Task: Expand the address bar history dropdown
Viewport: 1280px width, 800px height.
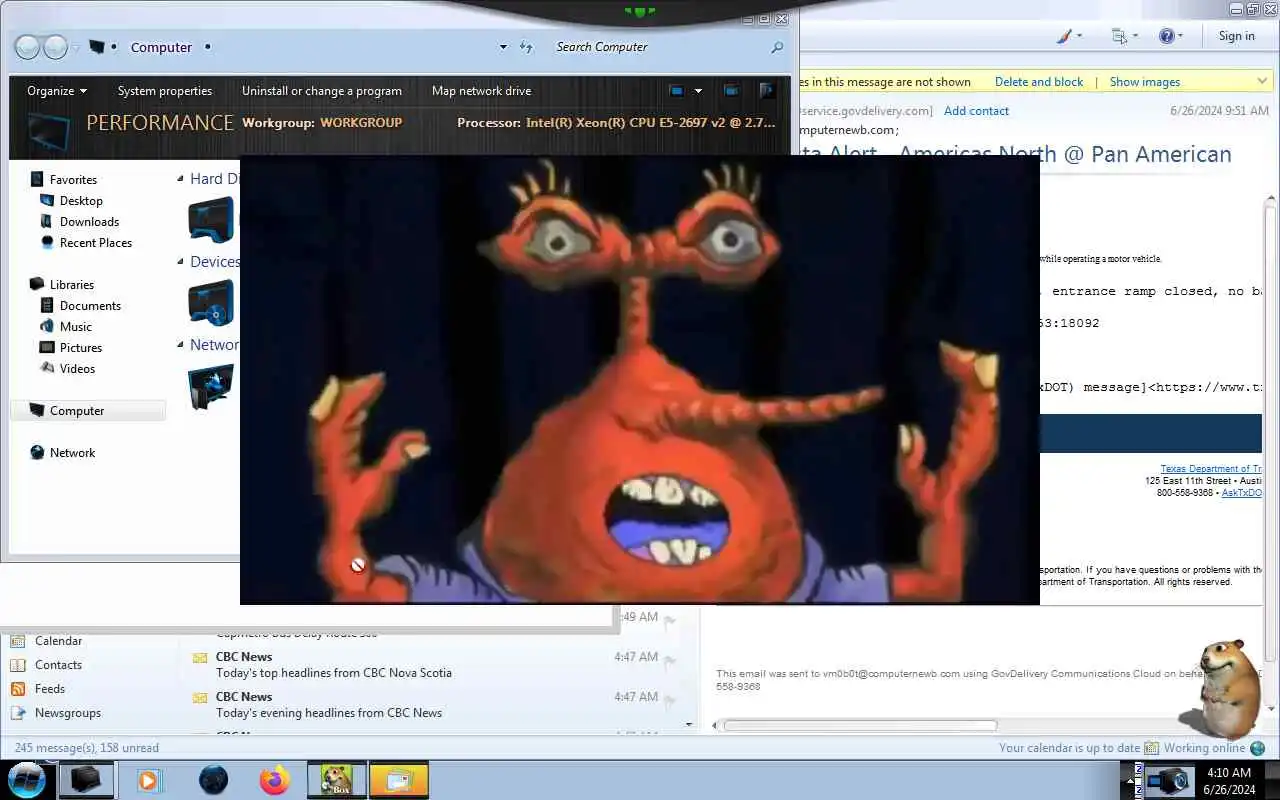Action: pos(503,47)
